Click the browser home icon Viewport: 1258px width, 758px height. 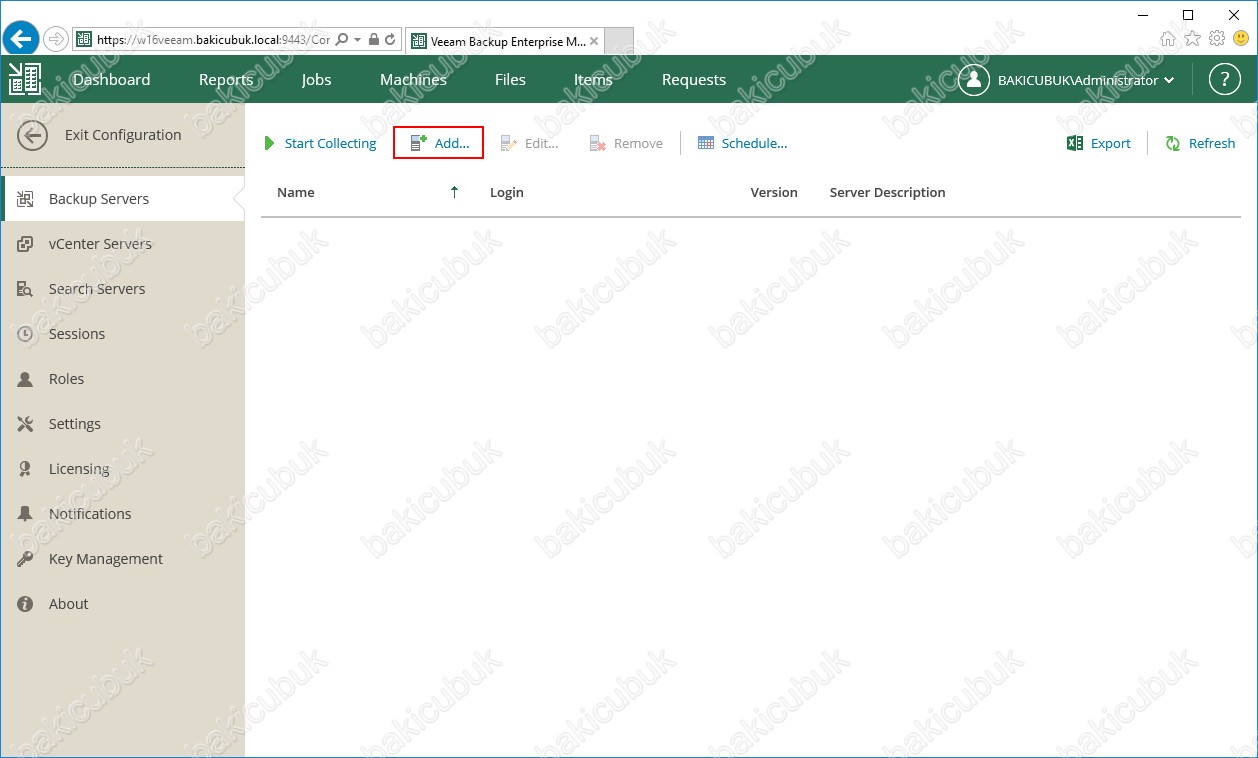(1168, 39)
